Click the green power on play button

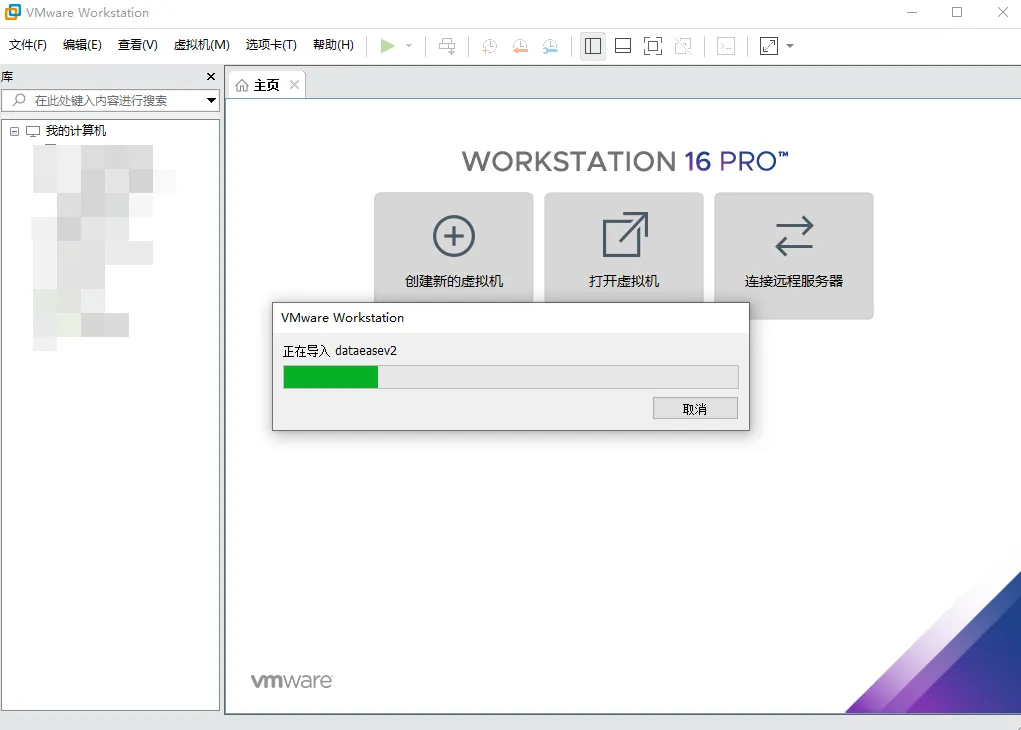pos(388,46)
